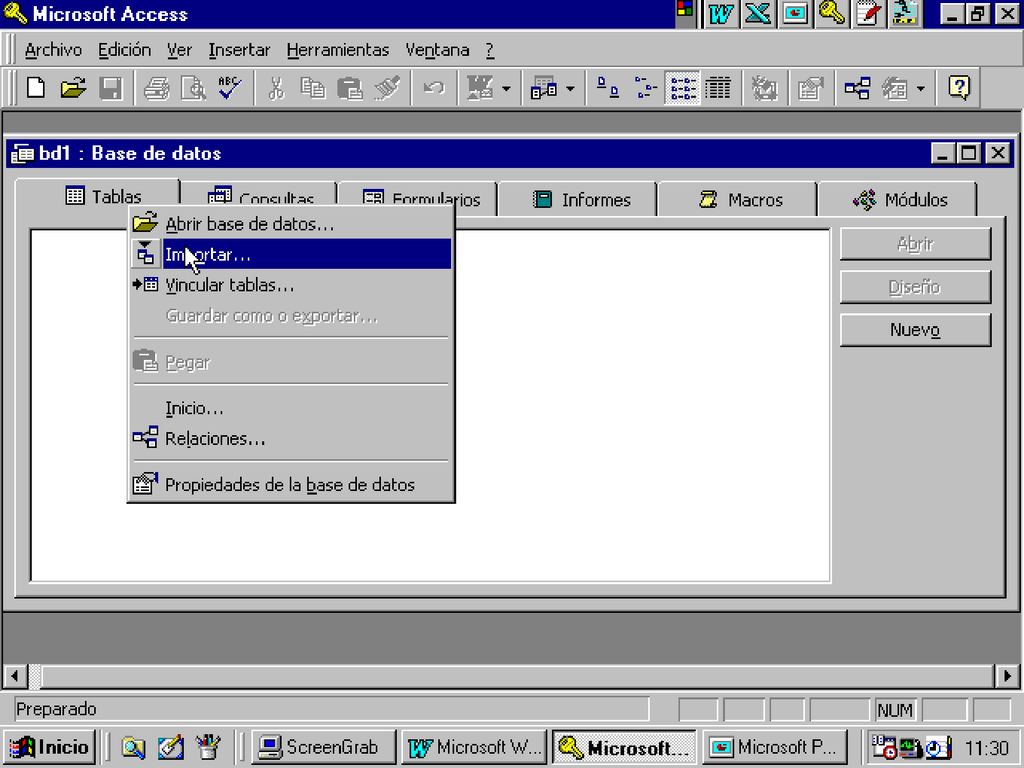Choose Inicio in the context menu
Viewport: 1024px width, 768px height.
291,408
